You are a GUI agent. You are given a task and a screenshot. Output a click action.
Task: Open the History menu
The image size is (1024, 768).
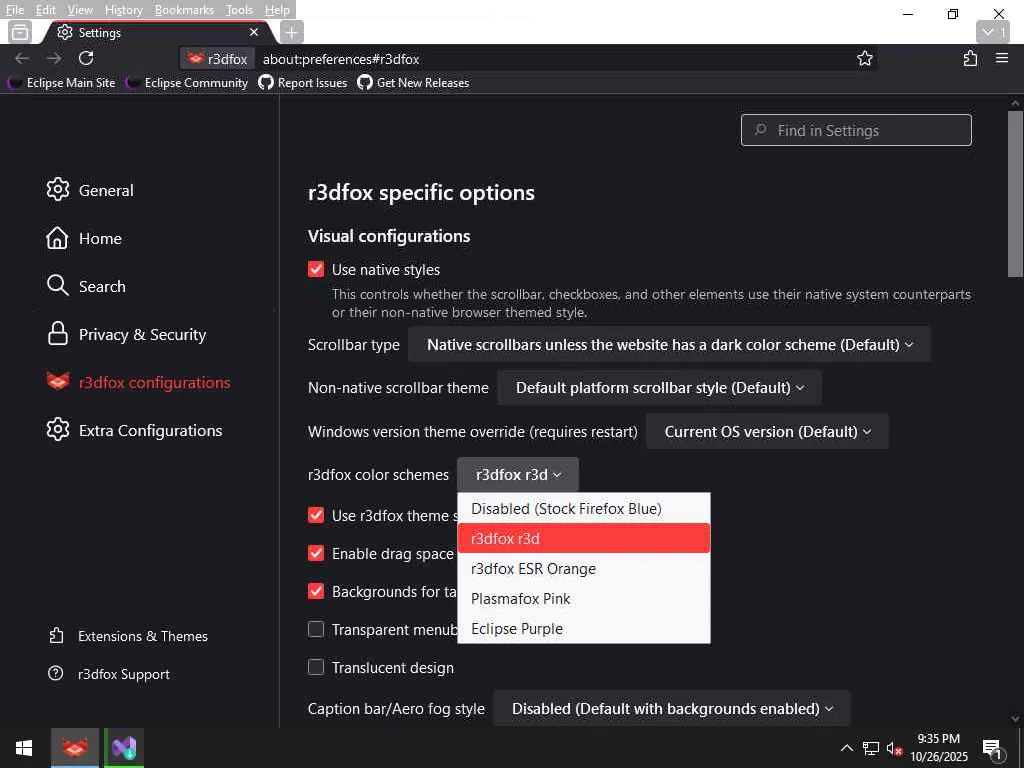[123, 10]
